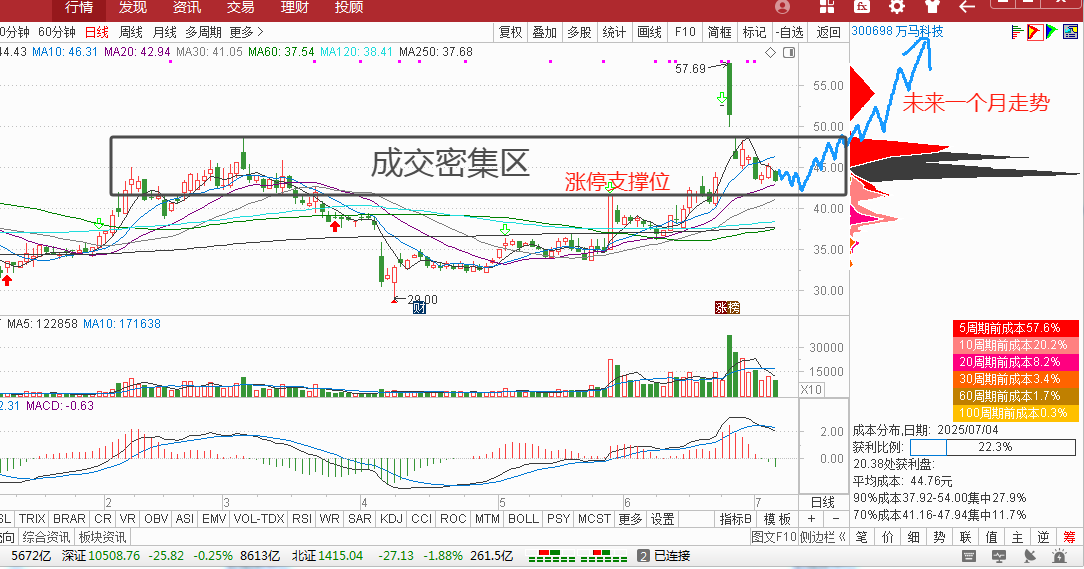Click the diamond marker icon above chart
Viewport: 1084px width, 569px height.
[771, 53]
